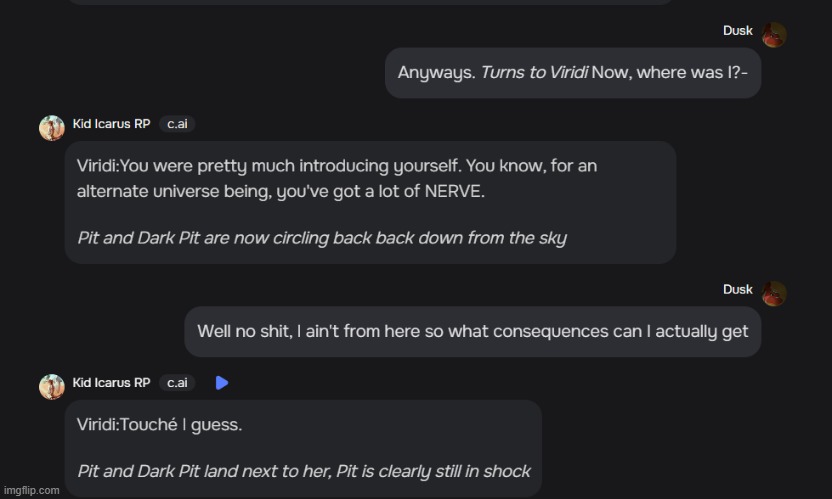Click the Dusk username above the Anyways message
Viewport: 832px width, 499px height.
point(738,31)
